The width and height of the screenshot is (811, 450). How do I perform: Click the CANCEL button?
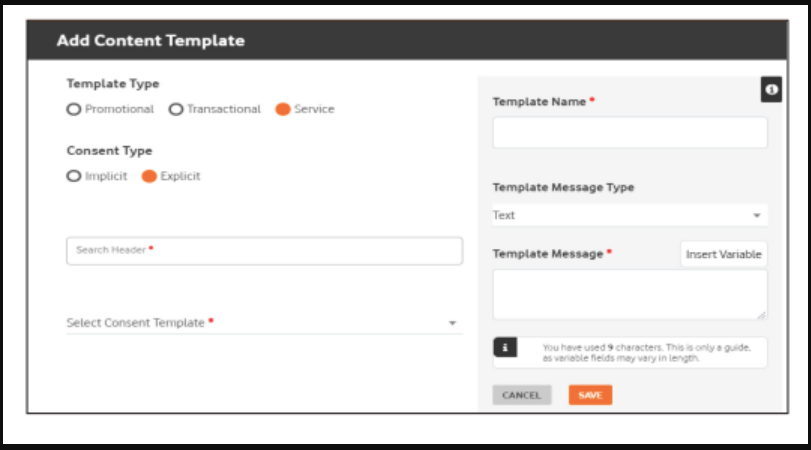tap(521, 395)
